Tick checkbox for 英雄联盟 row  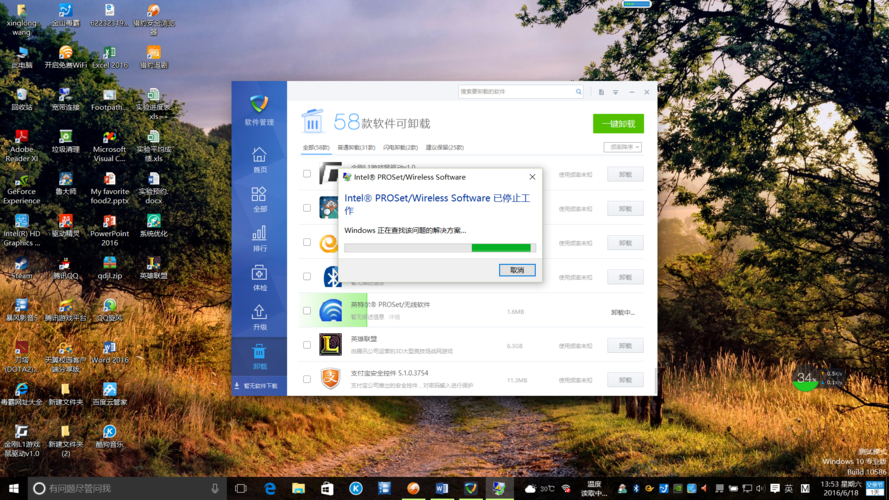(307, 345)
